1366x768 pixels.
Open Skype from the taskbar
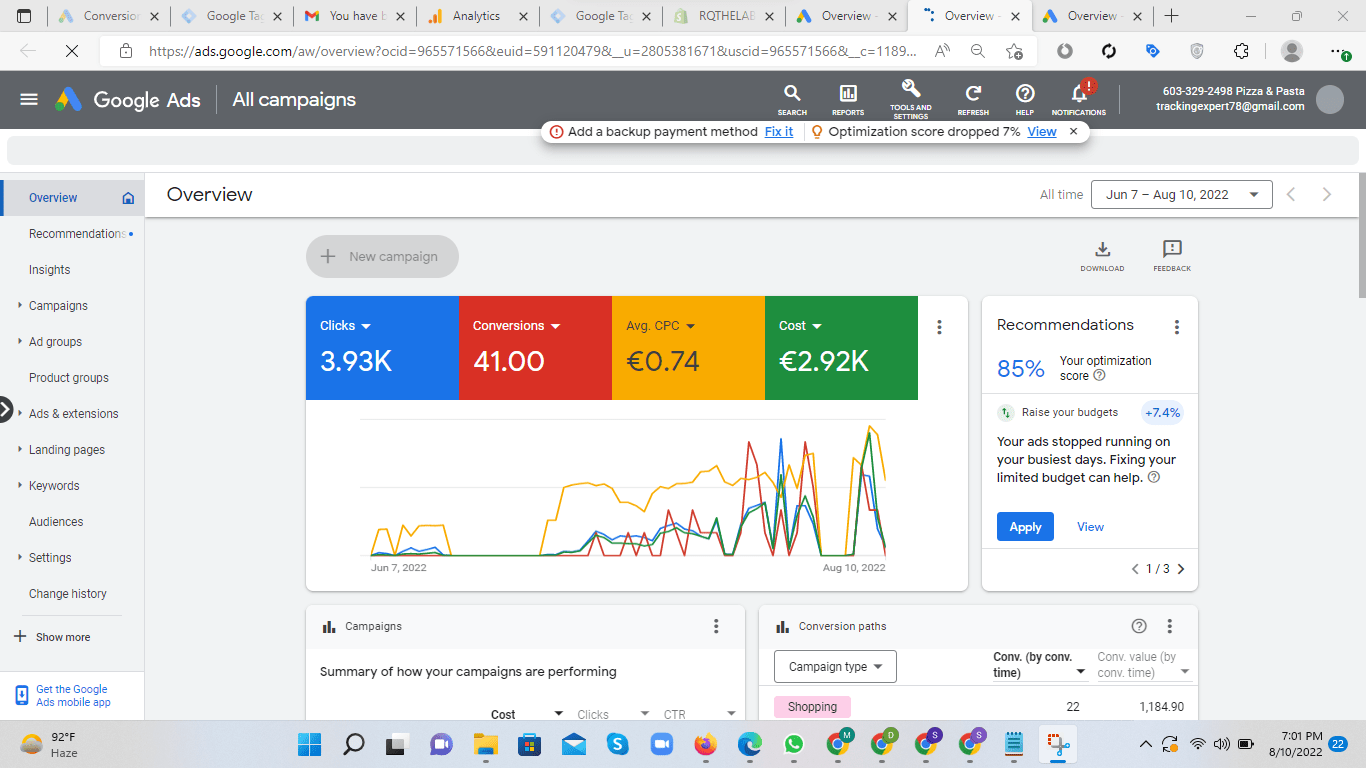coord(618,744)
